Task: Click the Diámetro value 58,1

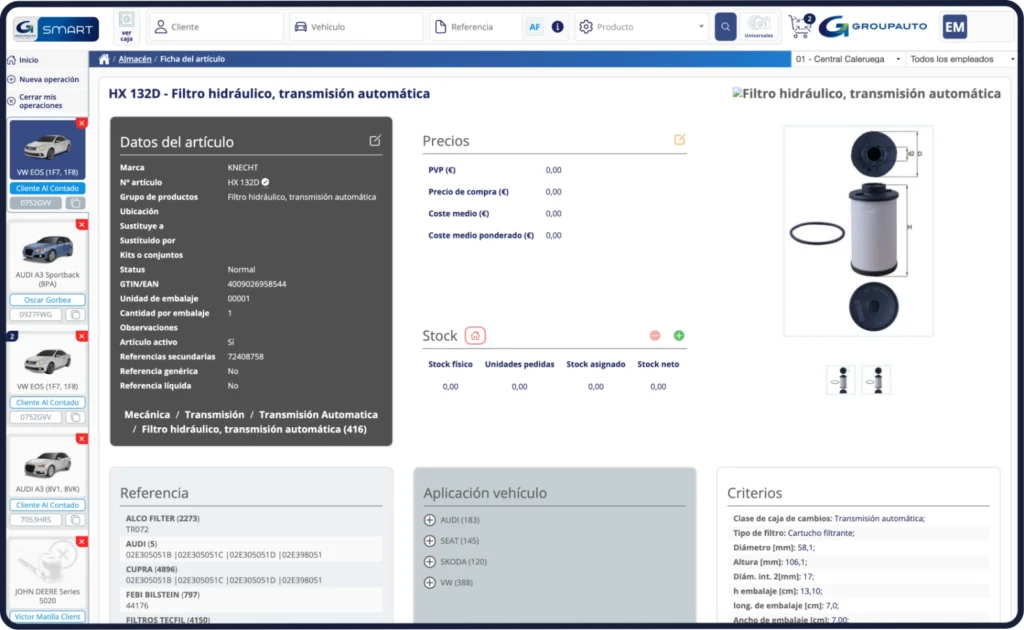Action: (805, 548)
